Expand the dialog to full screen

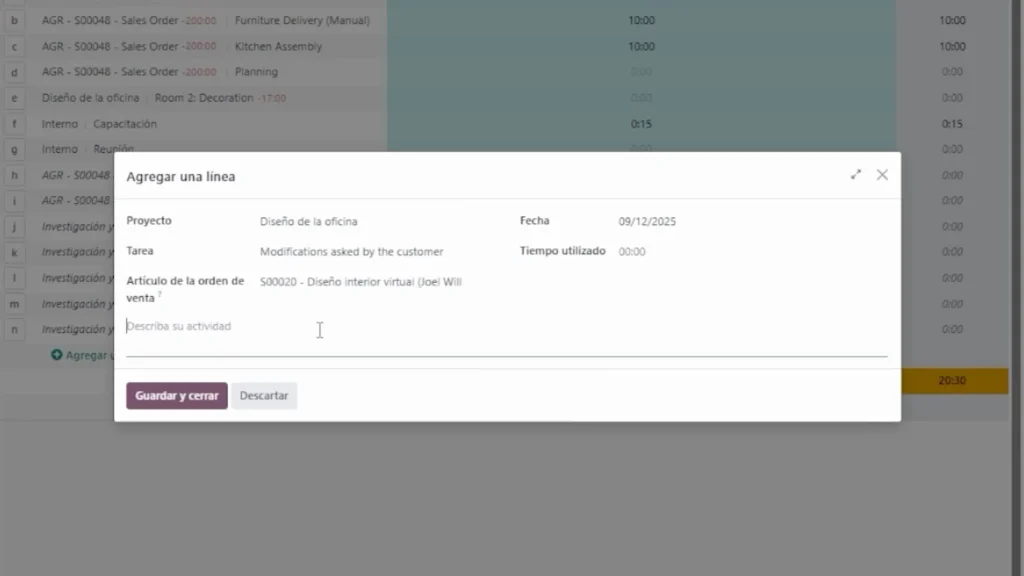(855, 175)
